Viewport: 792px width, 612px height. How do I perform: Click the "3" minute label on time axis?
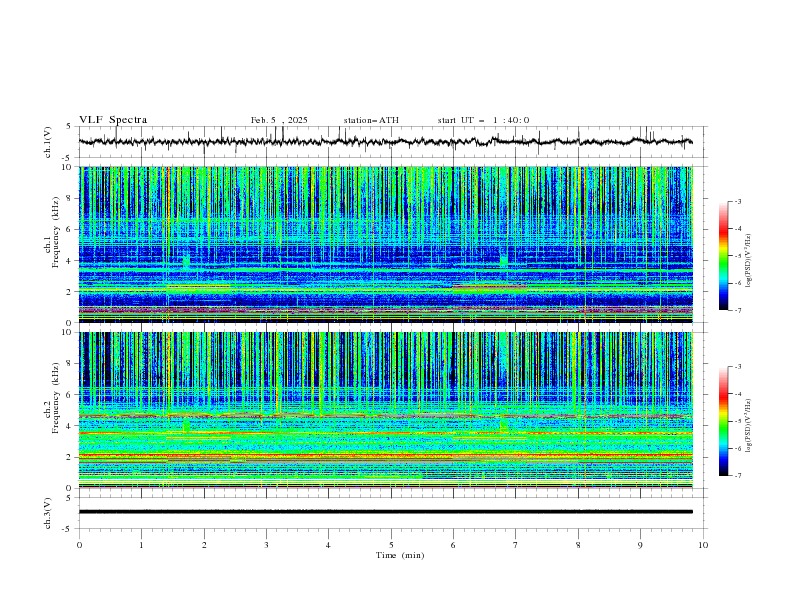(266, 545)
